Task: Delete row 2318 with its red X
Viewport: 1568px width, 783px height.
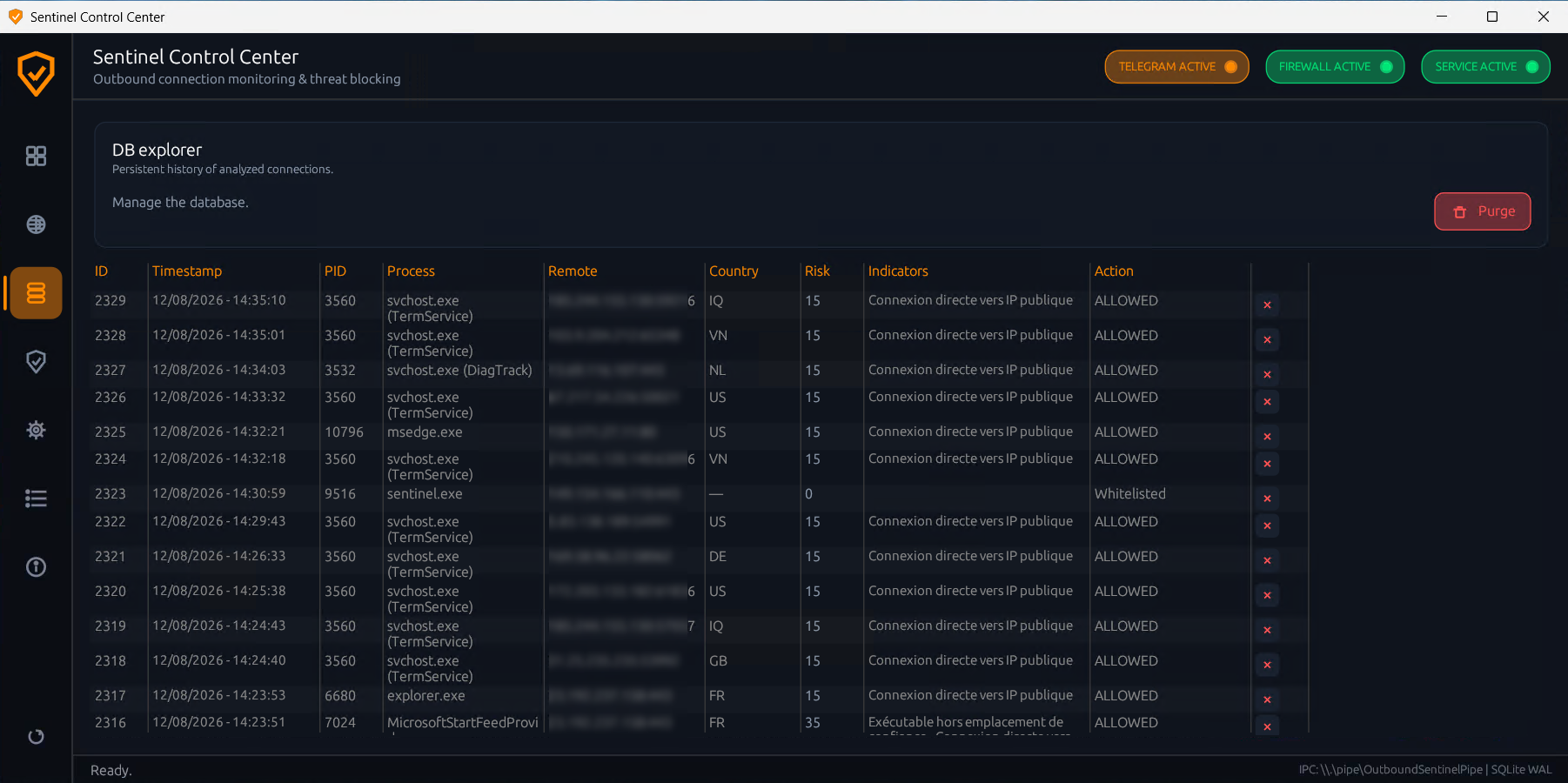Action: point(1267,665)
